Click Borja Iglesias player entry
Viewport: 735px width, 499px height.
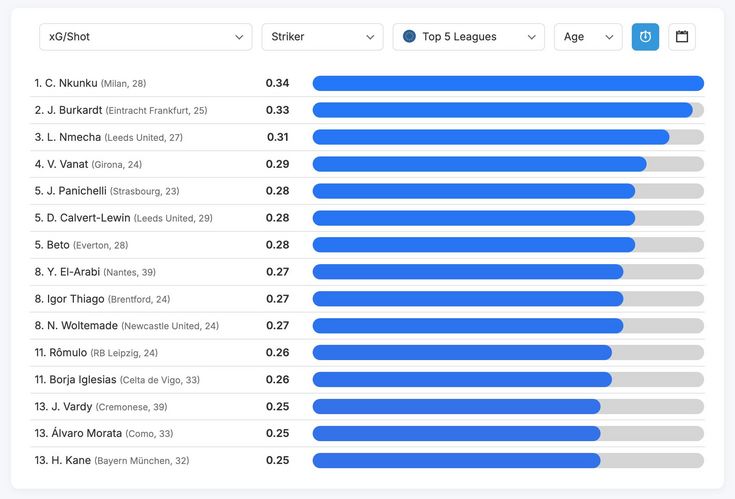pyautogui.click(x=367, y=380)
